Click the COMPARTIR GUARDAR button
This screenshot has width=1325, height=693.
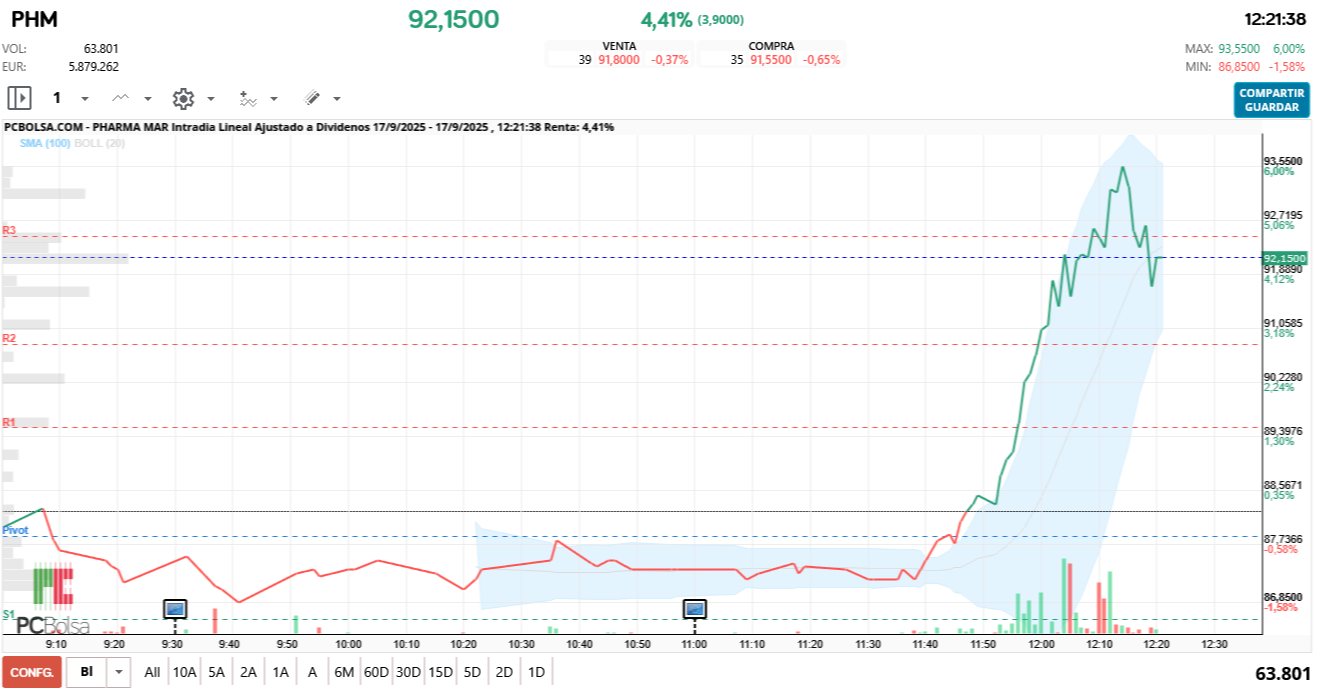[1271, 100]
